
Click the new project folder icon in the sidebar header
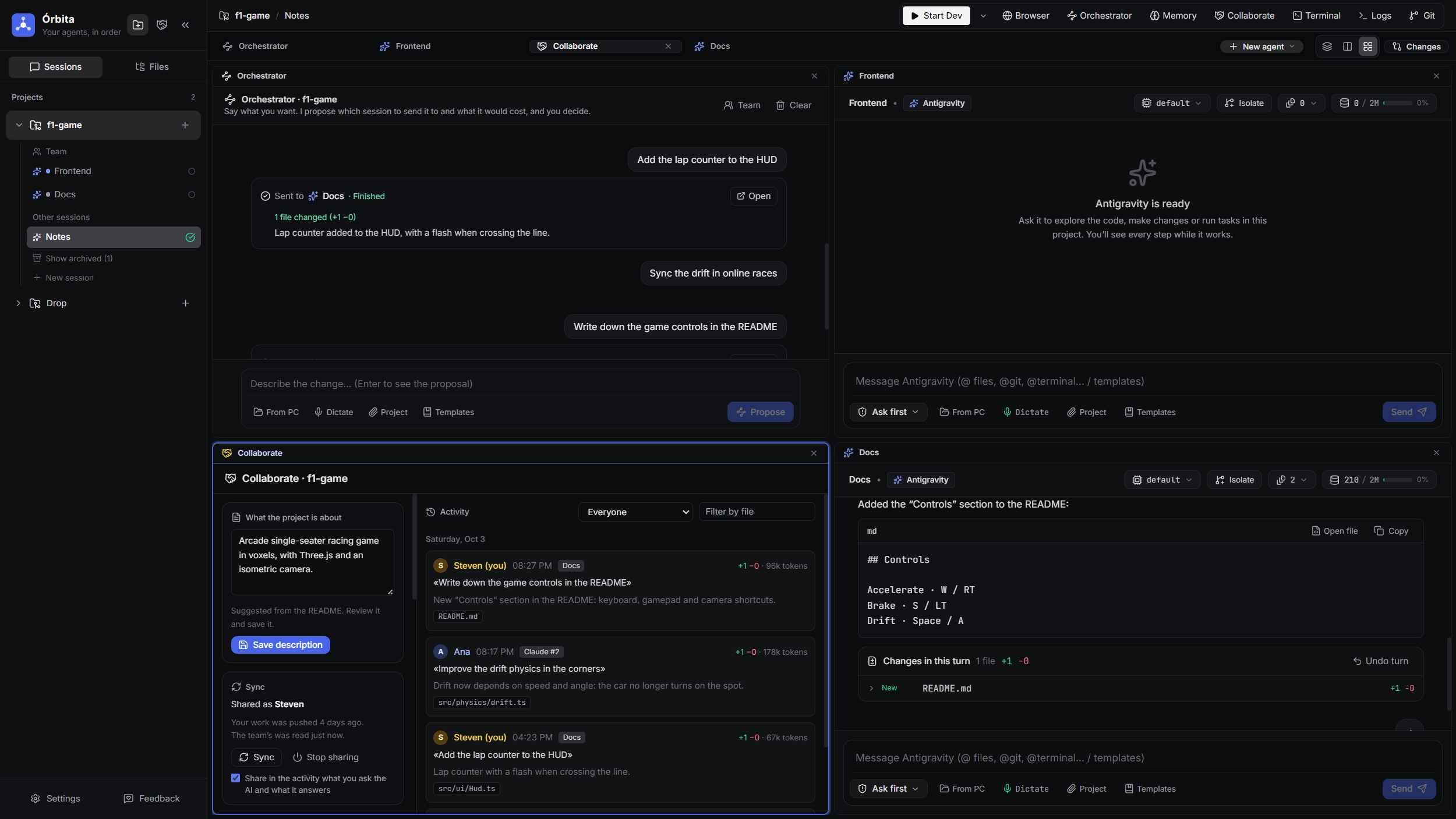(x=138, y=25)
